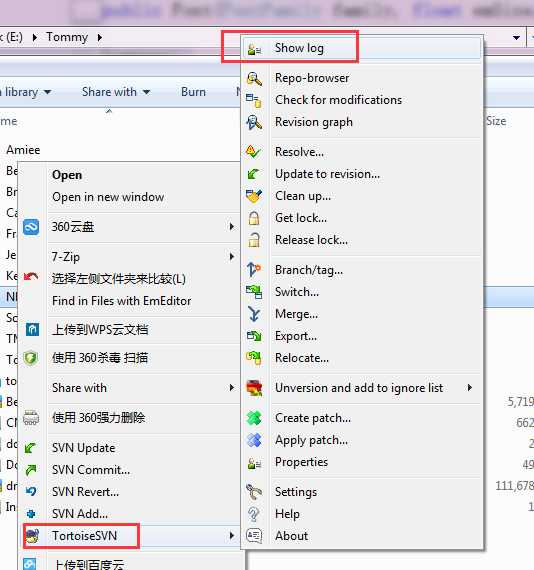
Task: Click the Size column header
Action: 496,121
